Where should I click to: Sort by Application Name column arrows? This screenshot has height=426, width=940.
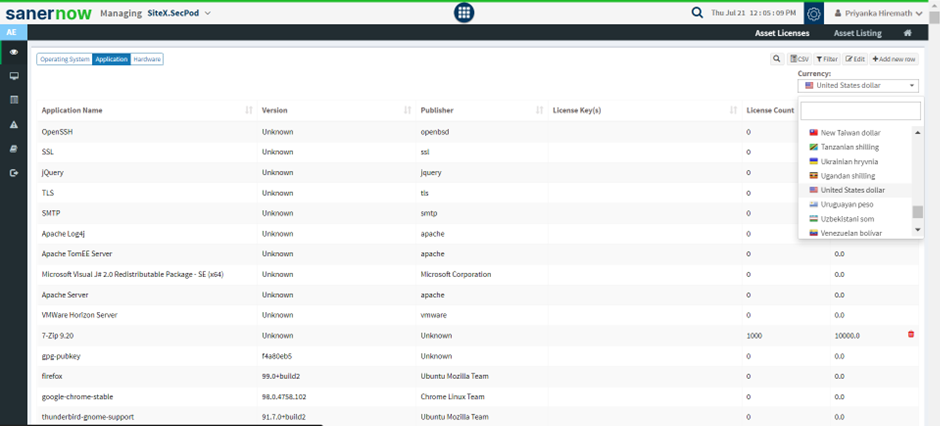coord(249,110)
